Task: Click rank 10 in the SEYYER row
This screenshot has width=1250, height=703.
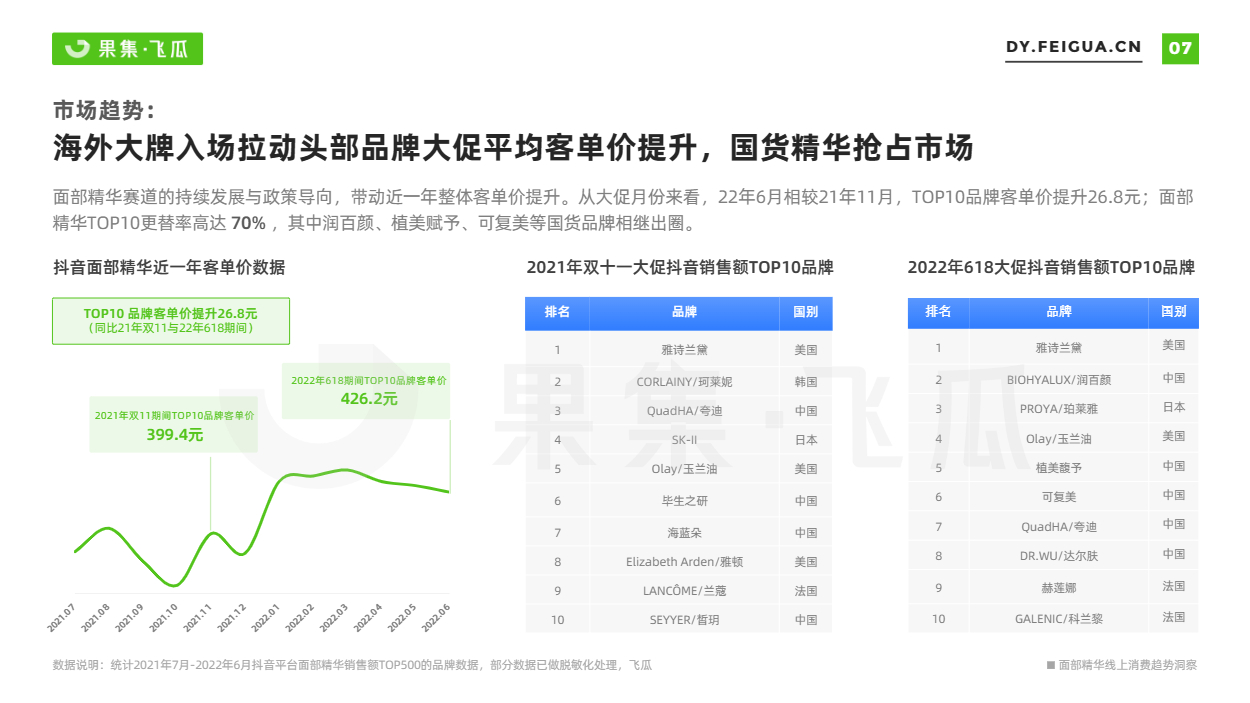Action: (x=557, y=620)
